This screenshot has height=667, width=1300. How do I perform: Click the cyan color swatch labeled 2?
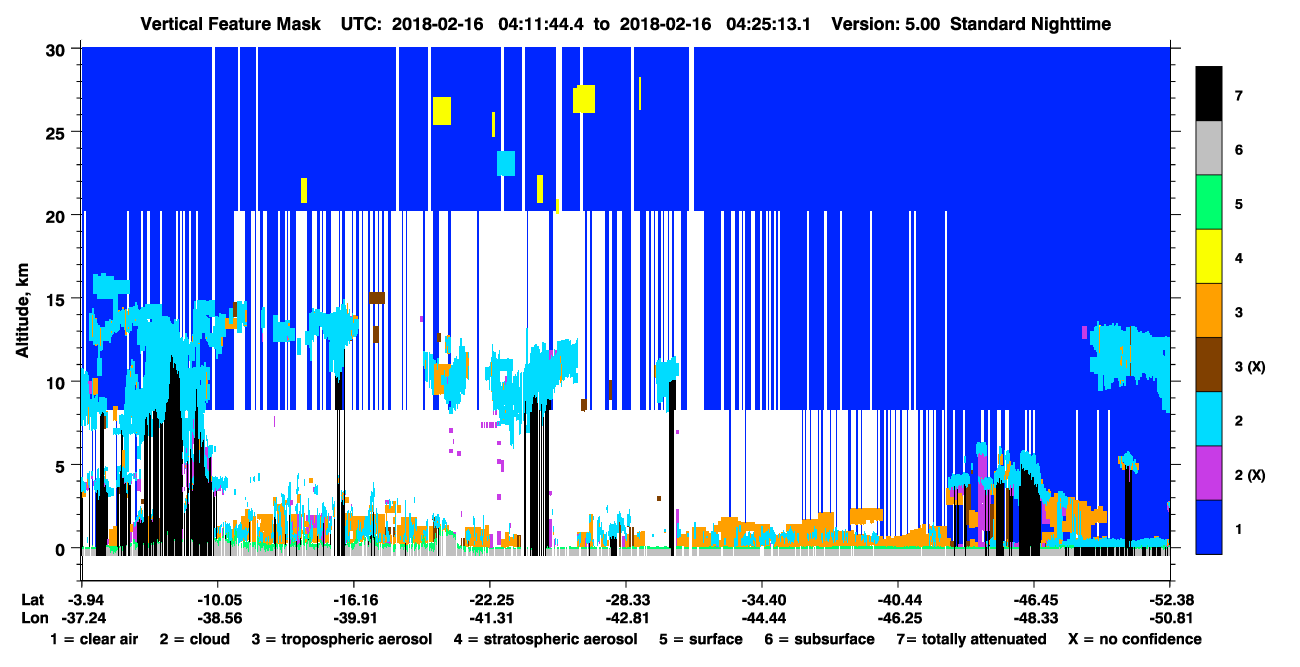(x=1209, y=419)
